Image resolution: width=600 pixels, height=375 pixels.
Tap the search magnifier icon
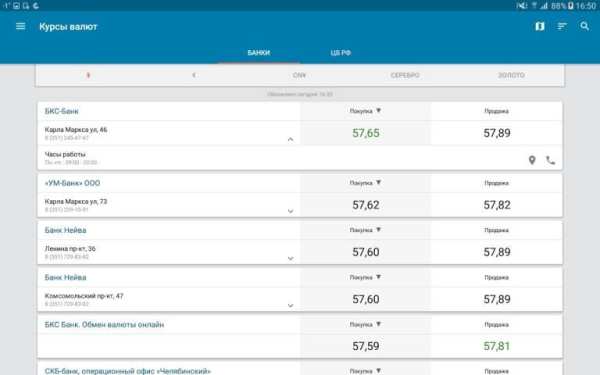[584, 26]
